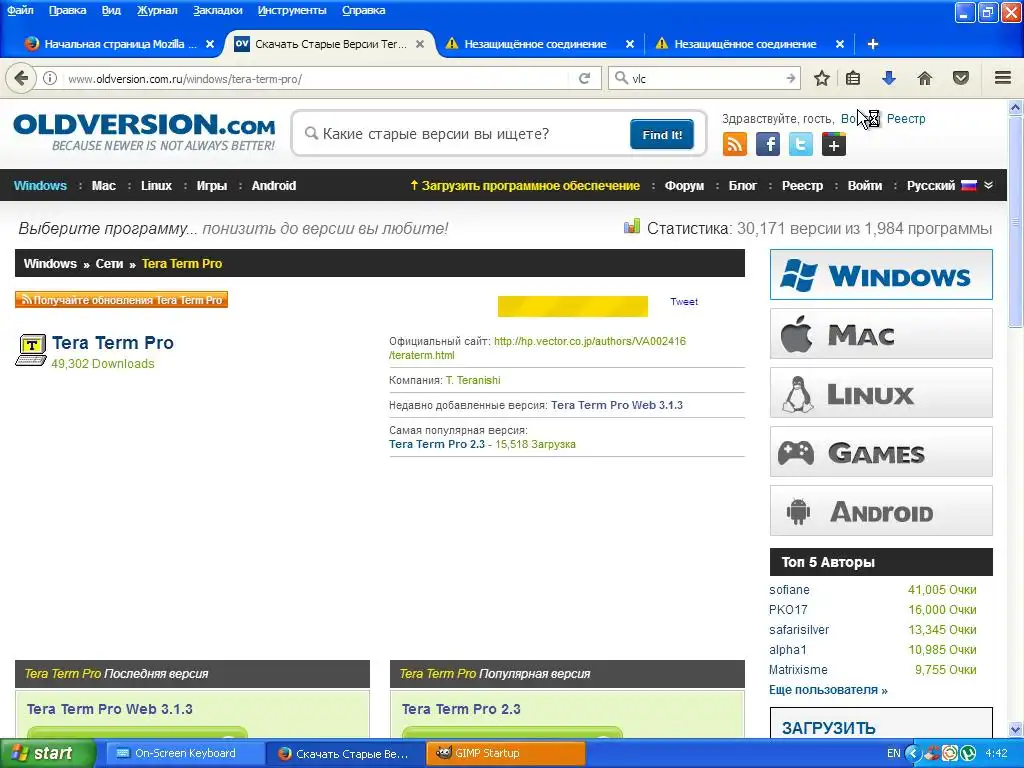Viewport: 1024px width, 768px height.
Task: Open the Firefox hamburger menu
Action: point(1003,78)
